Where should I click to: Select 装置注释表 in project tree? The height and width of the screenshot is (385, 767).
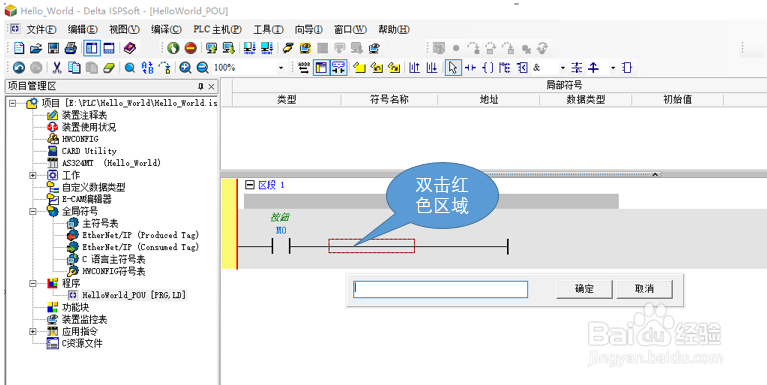(84, 115)
